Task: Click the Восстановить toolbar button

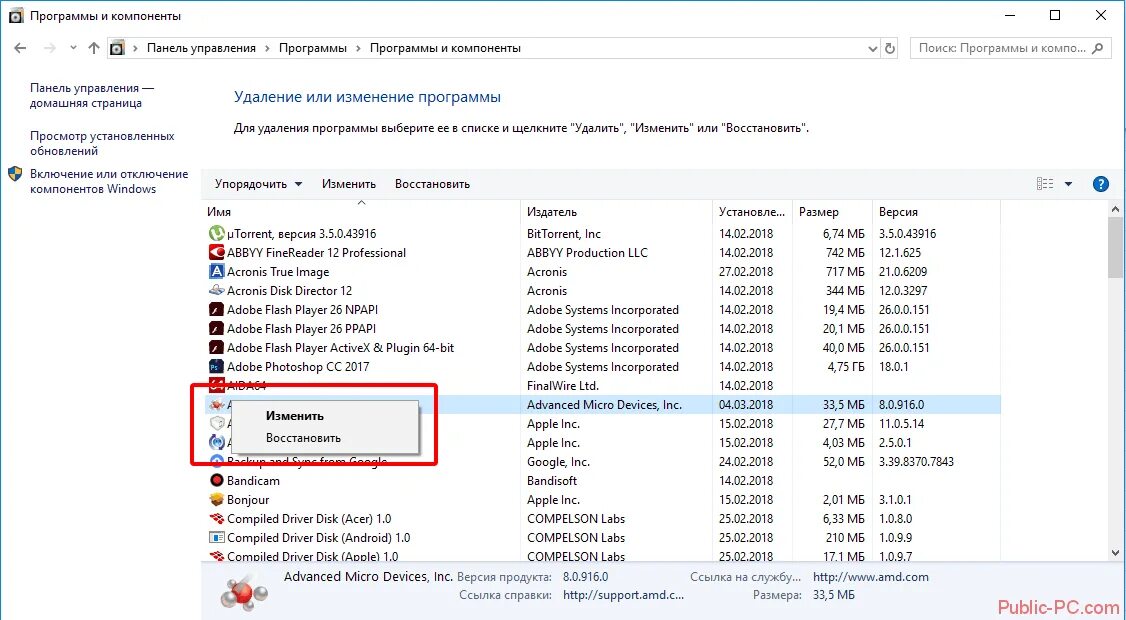Action: click(x=432, y=184)
